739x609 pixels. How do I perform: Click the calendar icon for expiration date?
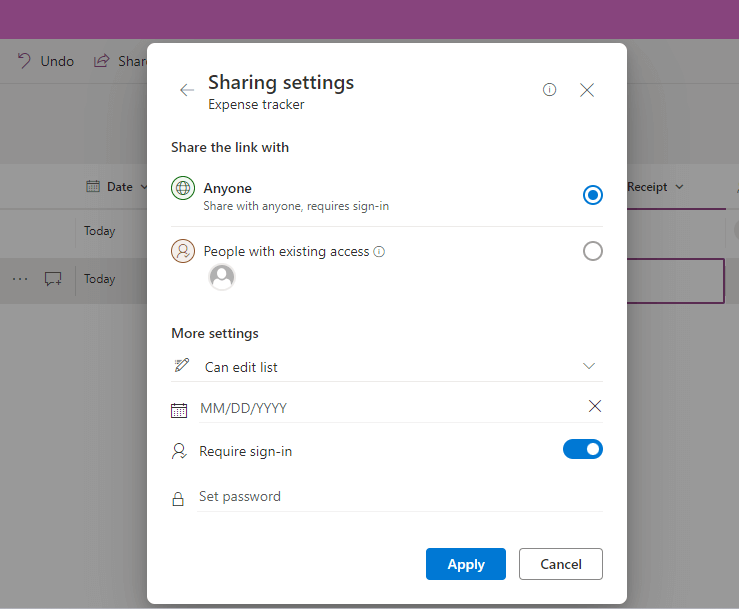click(x=179, y=410)
